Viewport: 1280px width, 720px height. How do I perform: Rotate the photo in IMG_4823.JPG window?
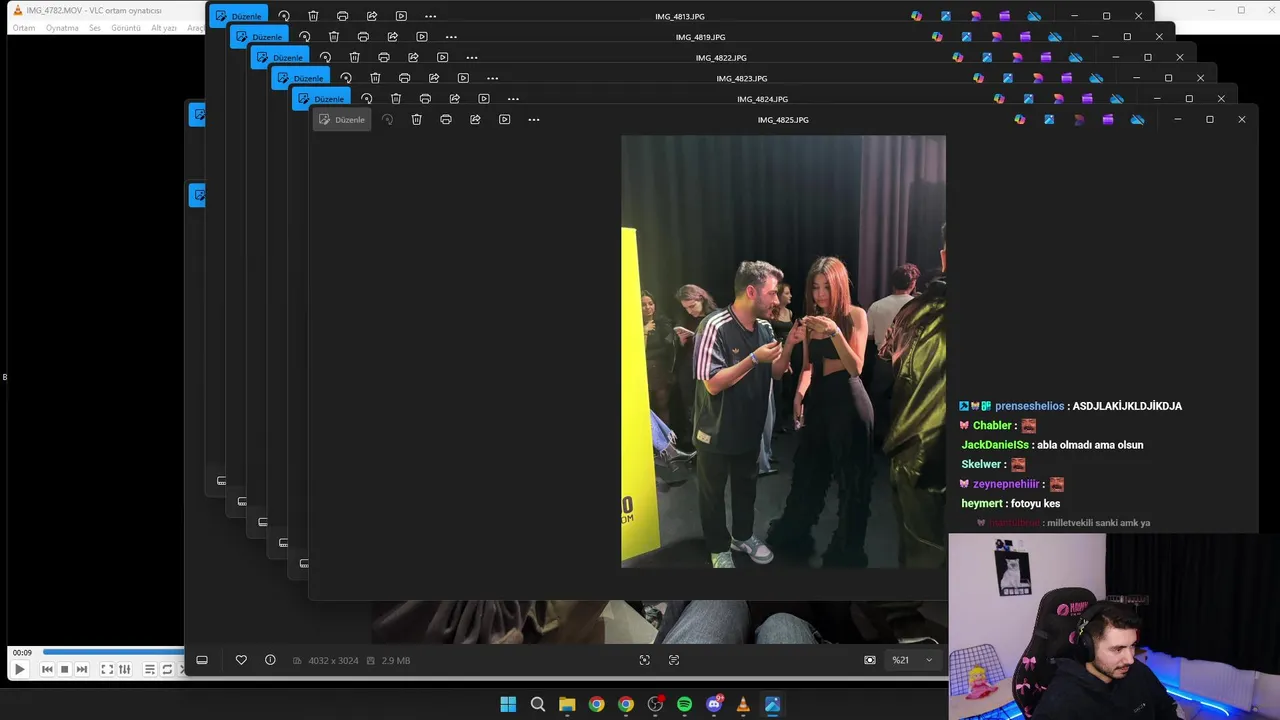click(x=346, y=78)
